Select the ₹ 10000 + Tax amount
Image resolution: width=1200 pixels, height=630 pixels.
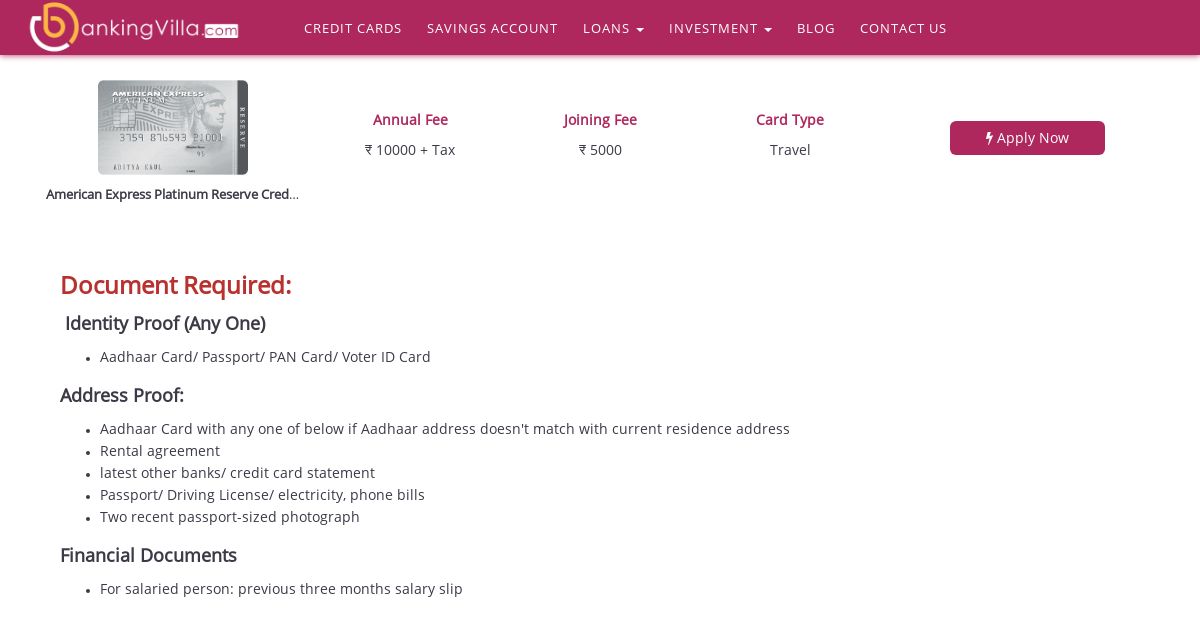coord(410,150)
